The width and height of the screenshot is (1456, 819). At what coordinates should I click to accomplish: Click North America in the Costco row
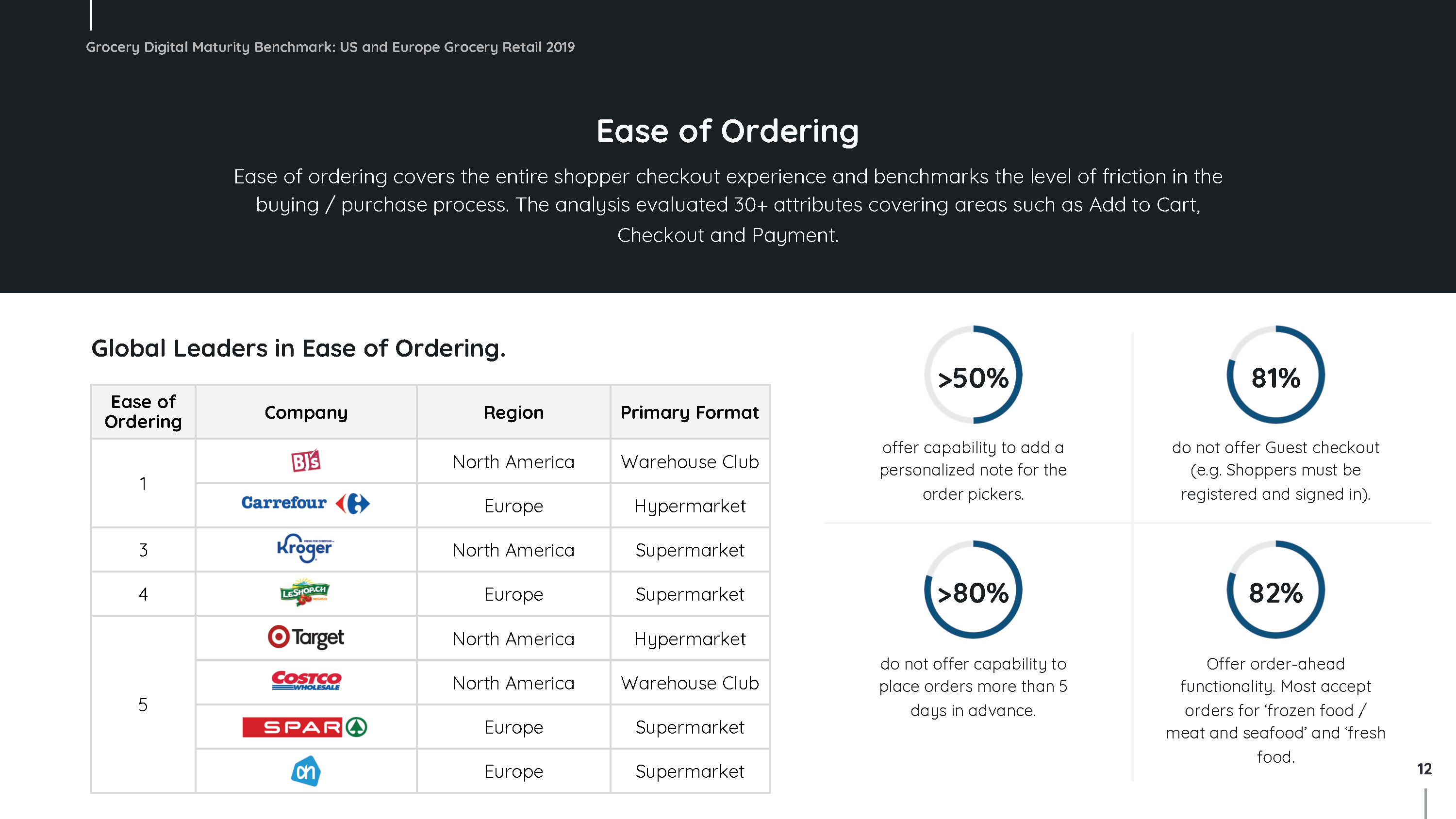pos(513,683)
